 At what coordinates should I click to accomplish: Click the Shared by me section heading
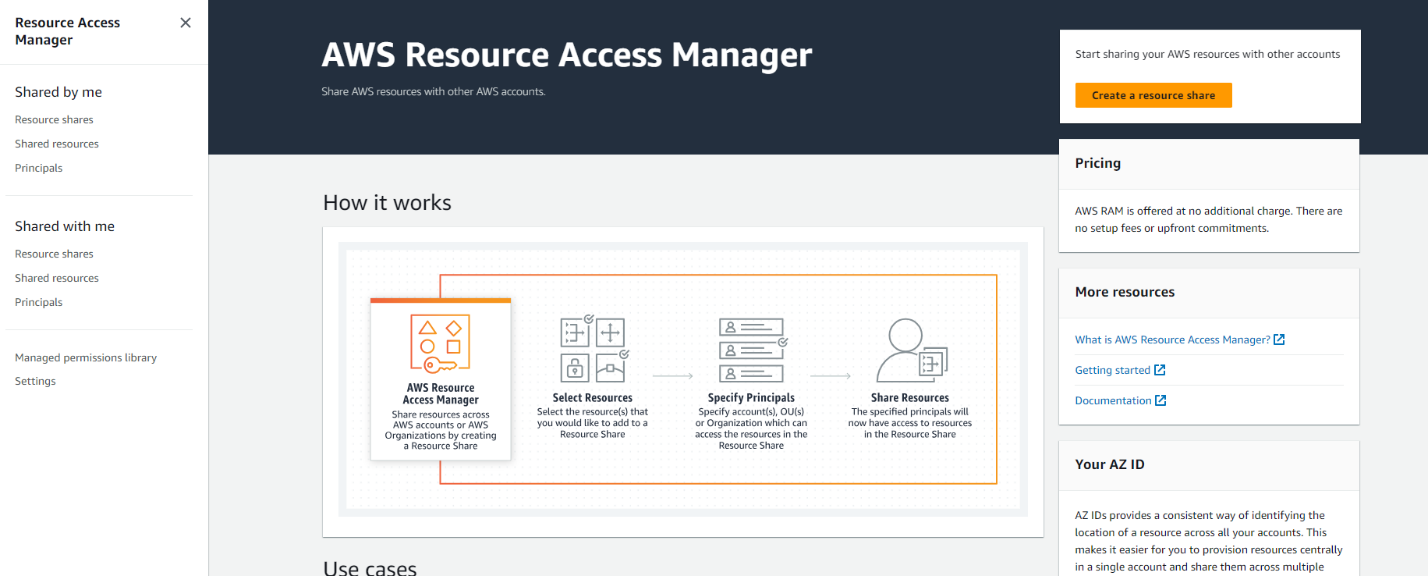coord(58,92)
